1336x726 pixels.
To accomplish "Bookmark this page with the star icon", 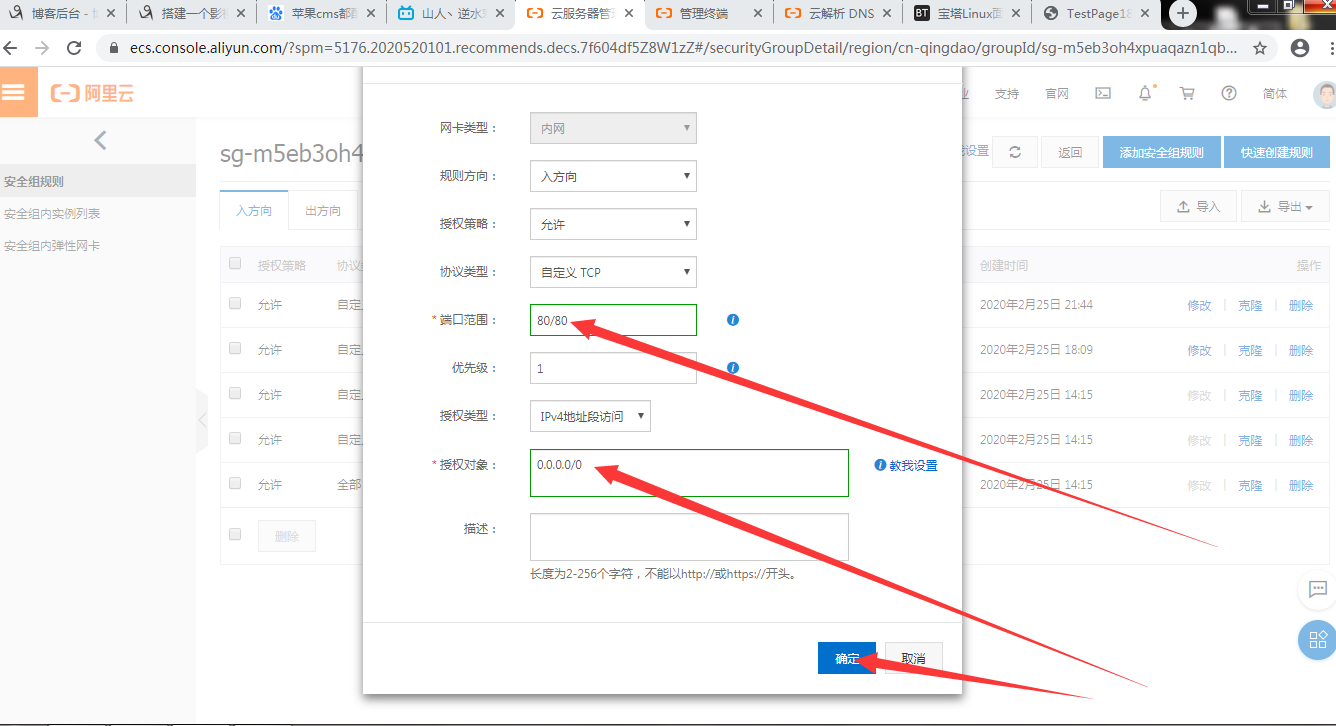I will [1260, 48].
